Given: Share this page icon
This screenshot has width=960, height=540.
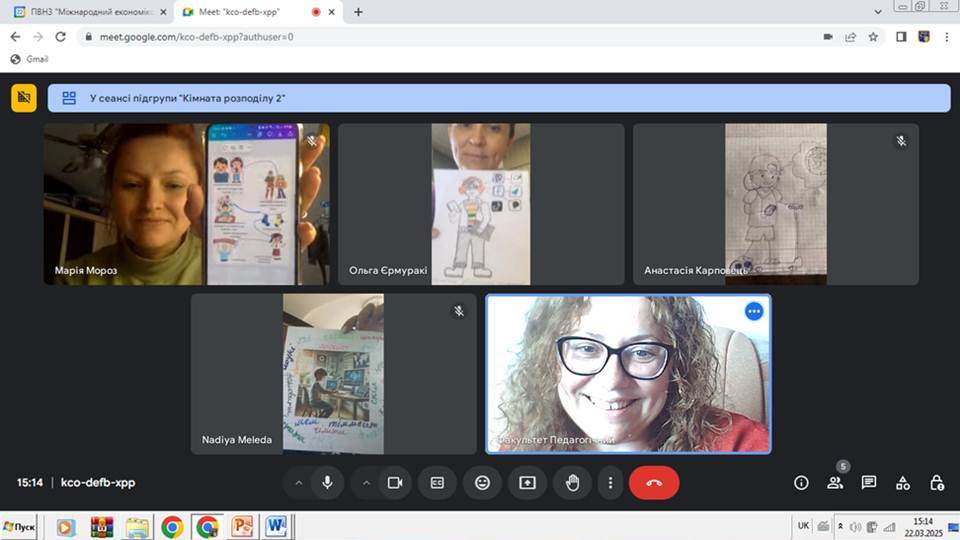Looking at the screenshot, I should (850, 37).
